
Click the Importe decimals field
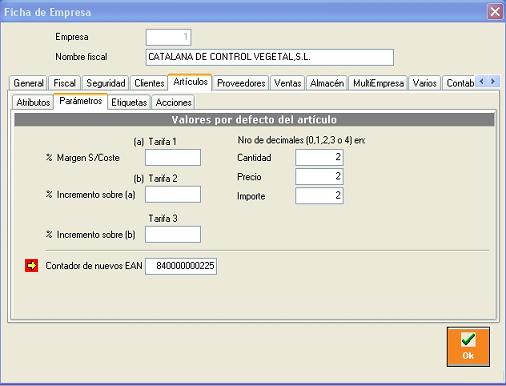(x=319, y=195)
